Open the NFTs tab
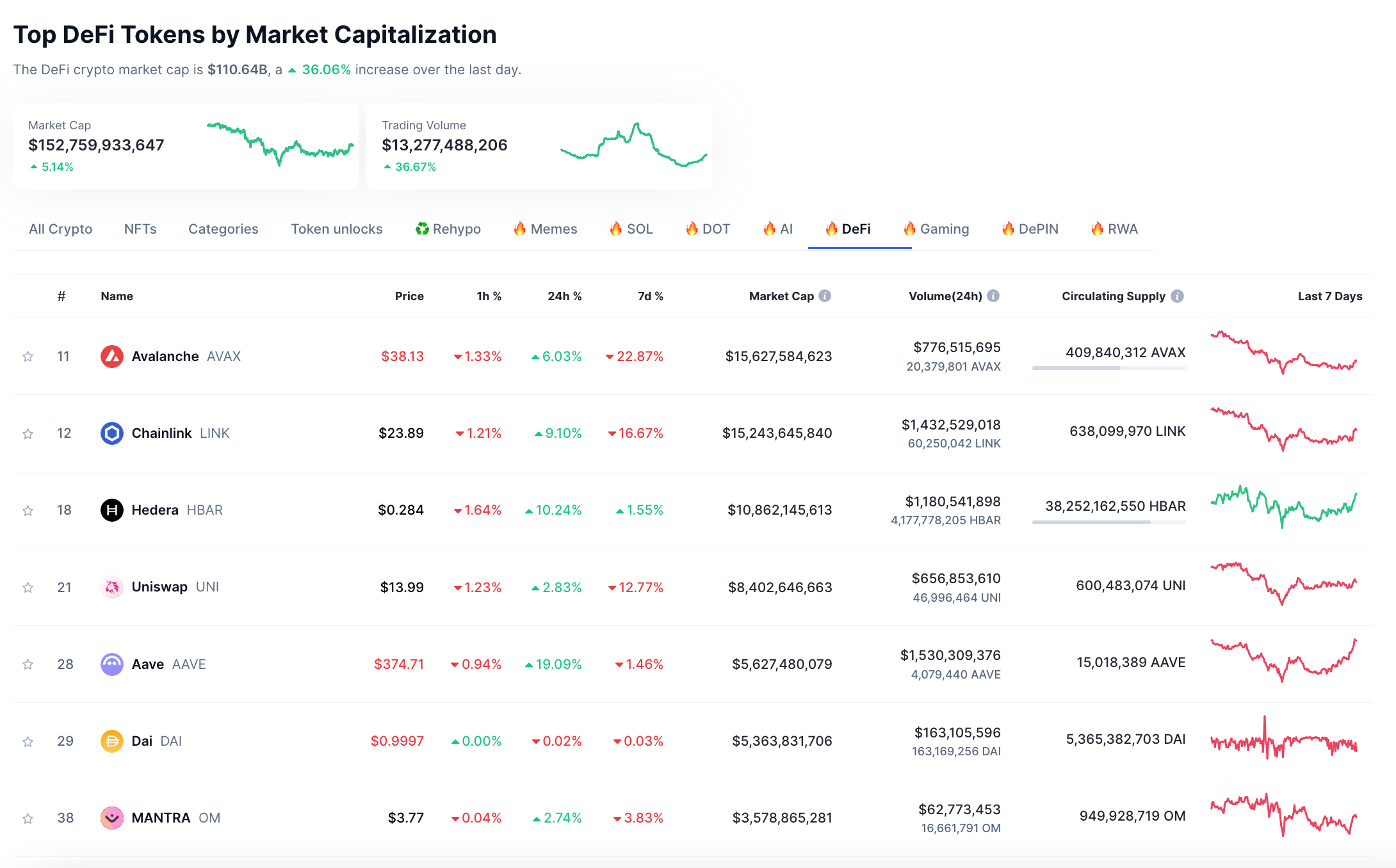 (x=140, y=229)
